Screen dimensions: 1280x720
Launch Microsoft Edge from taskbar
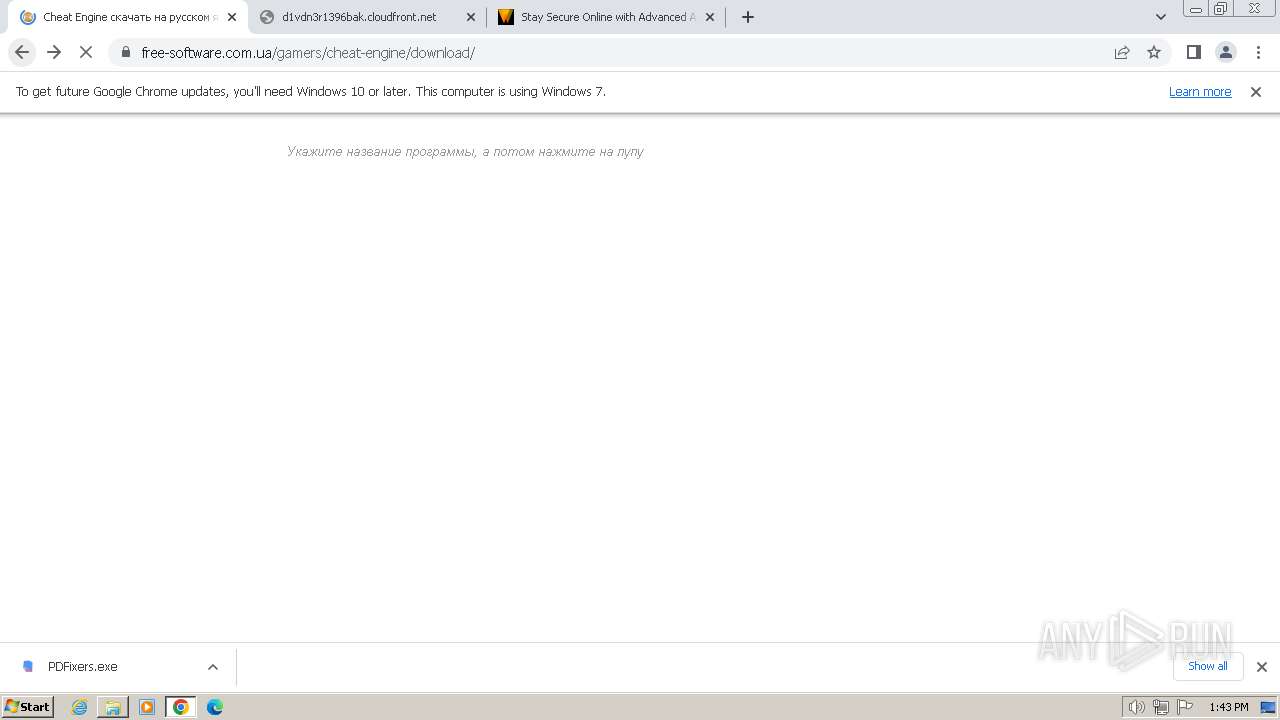215,707
